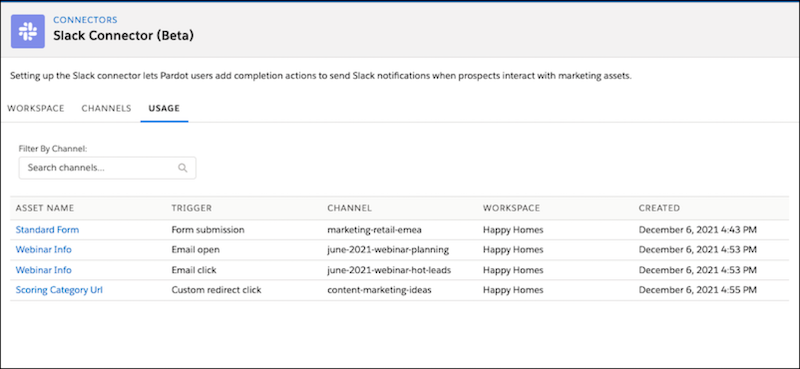Viewport: 800px width, 369px height.
Task: Click Happy Homes in the Scoring Category Url row
Action: point(513,290)
